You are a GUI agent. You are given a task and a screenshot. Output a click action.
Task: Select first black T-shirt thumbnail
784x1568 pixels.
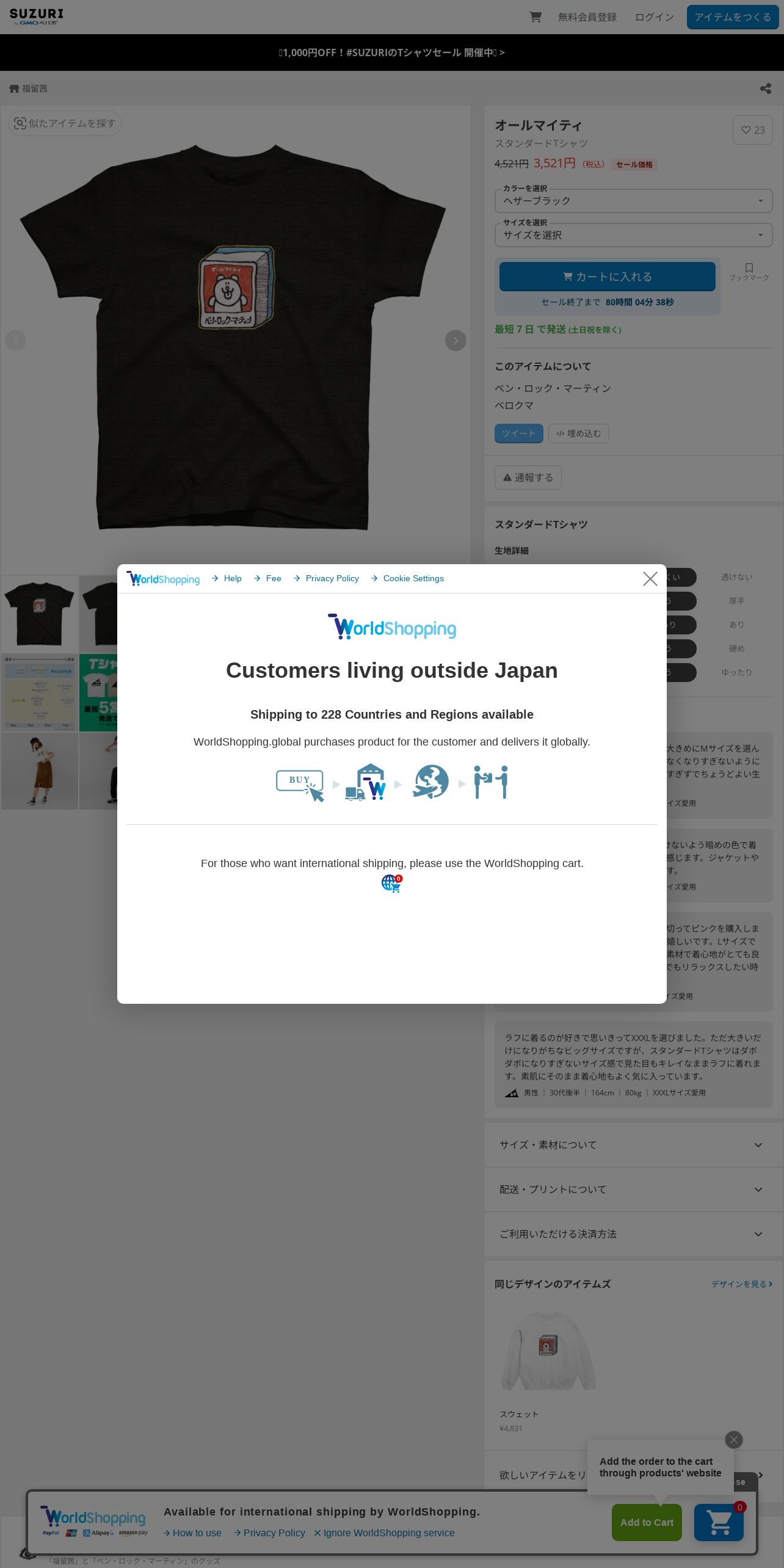pos(40,614)
